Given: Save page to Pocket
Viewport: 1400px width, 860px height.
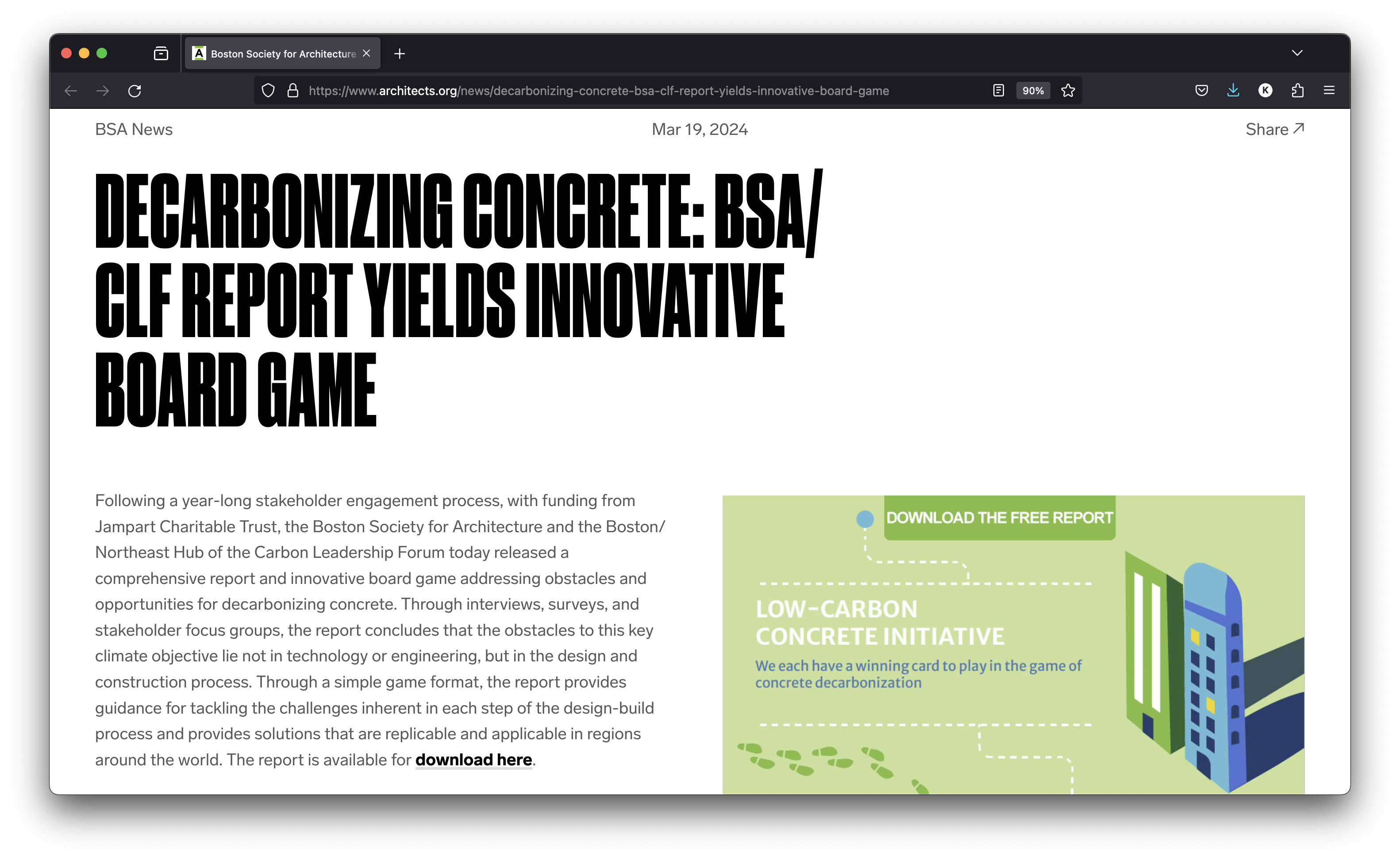Looking at the screenshot, I should tap(1201, 91).
